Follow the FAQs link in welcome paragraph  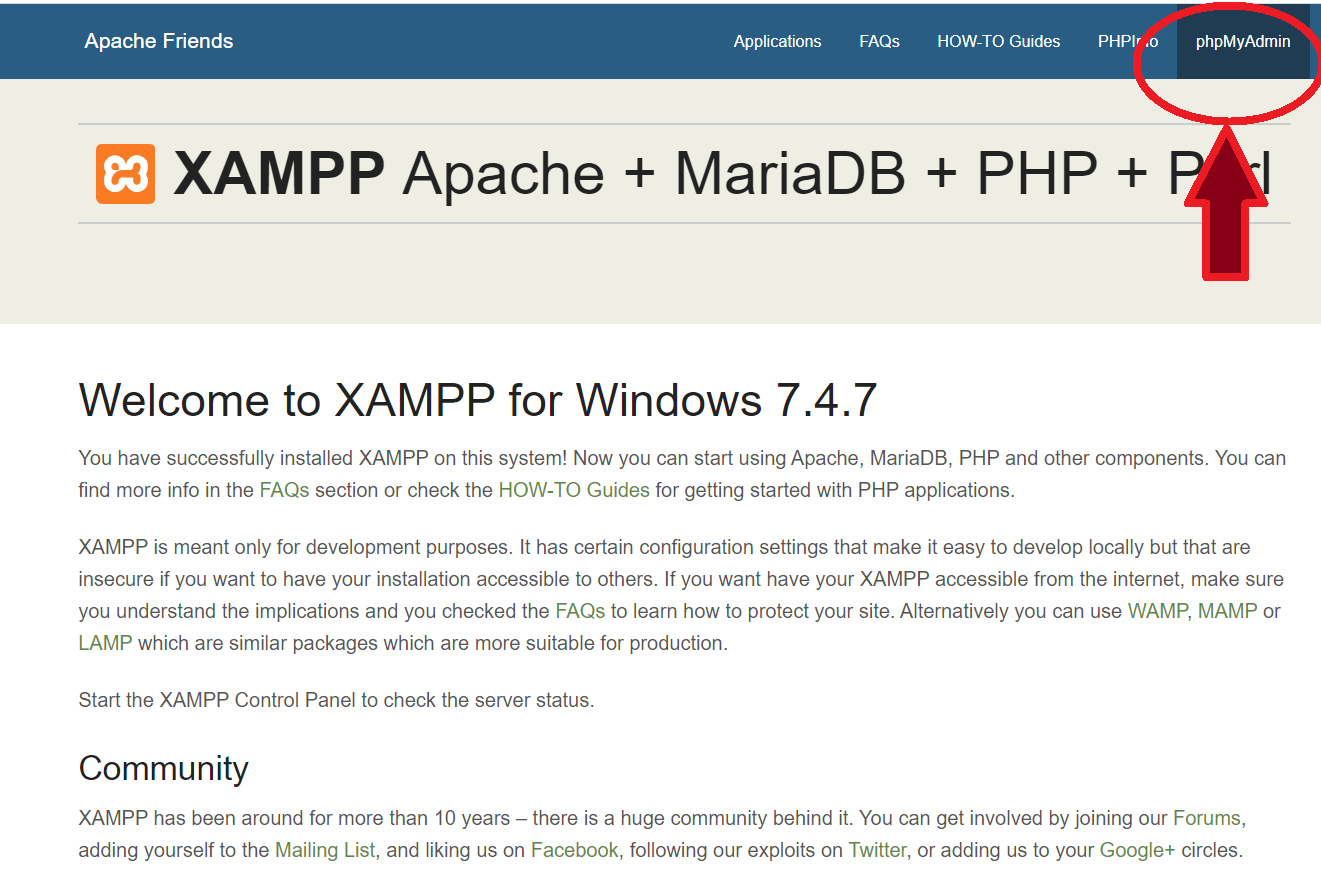(x=284, y=490)
